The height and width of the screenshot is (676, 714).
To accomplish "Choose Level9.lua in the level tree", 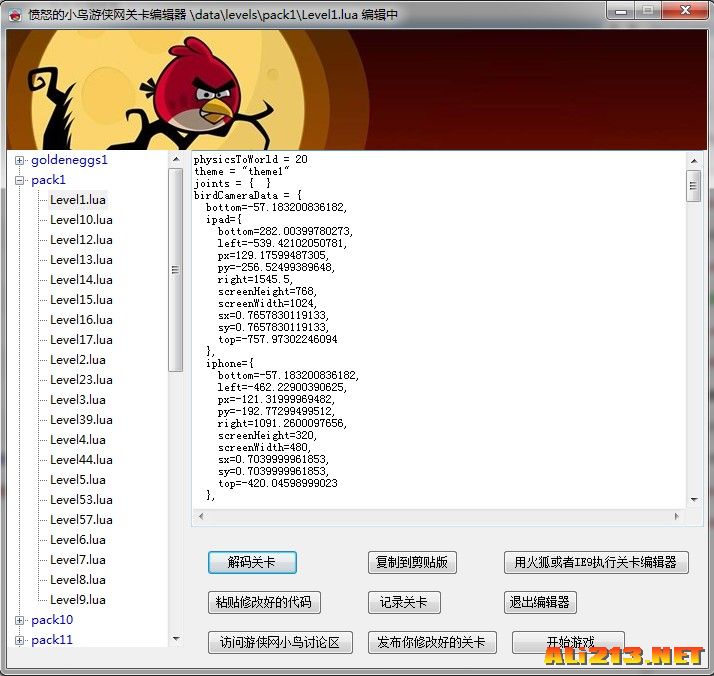I will tap(77, 600).
